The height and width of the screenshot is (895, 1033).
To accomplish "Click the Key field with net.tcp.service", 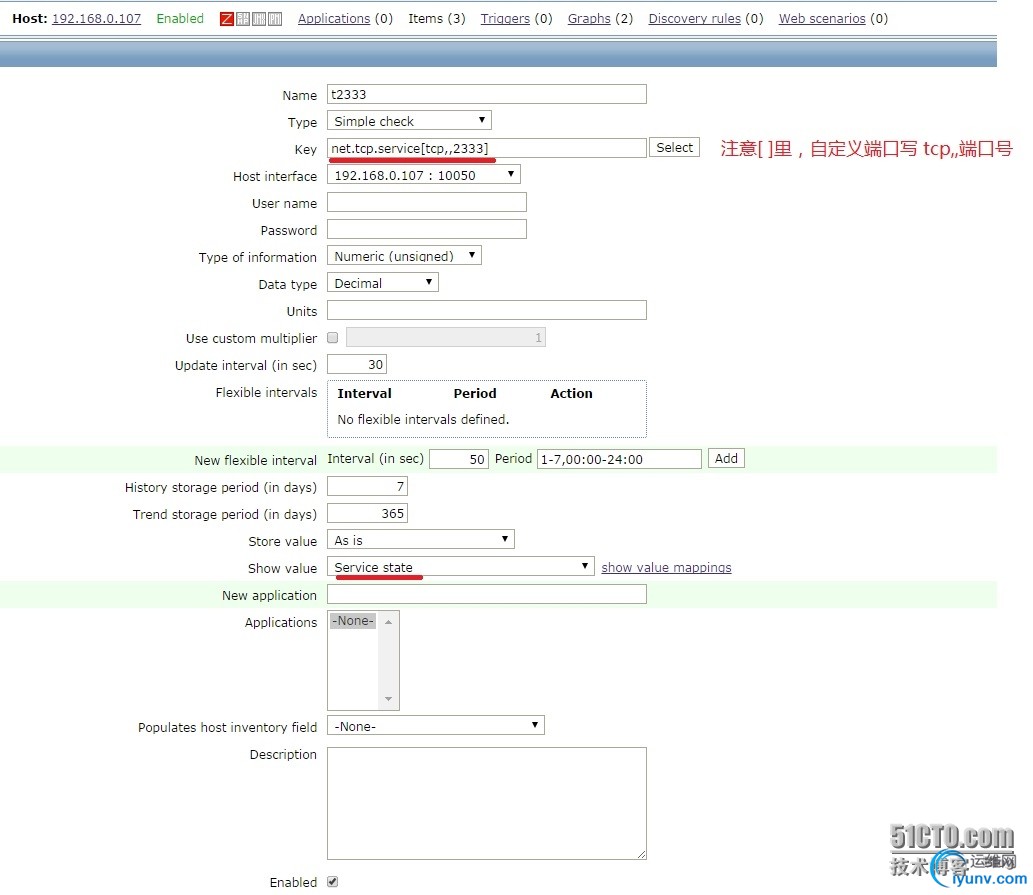I will tap(486, 148).
